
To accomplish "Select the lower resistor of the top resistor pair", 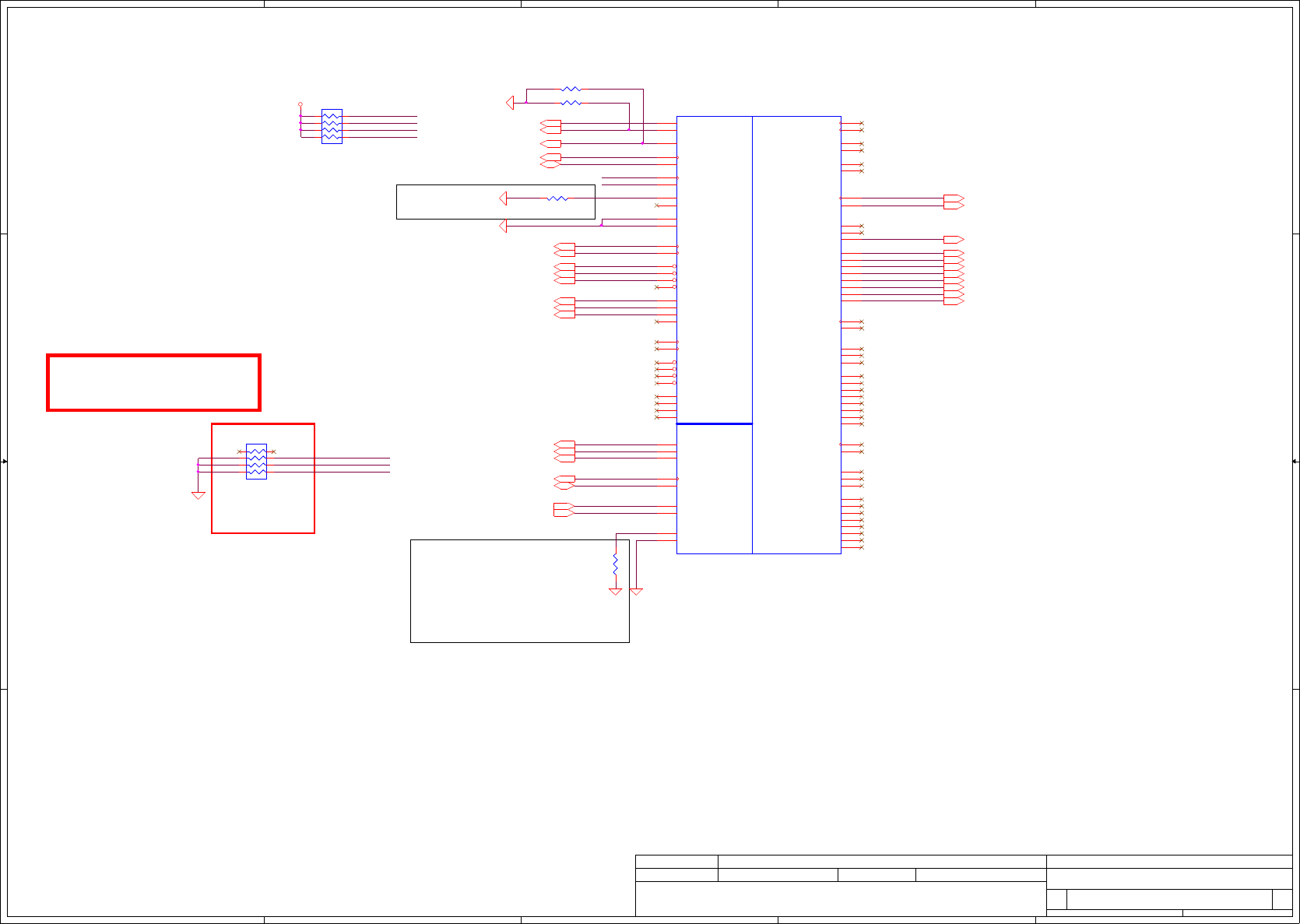I will [x=571, y=103].
